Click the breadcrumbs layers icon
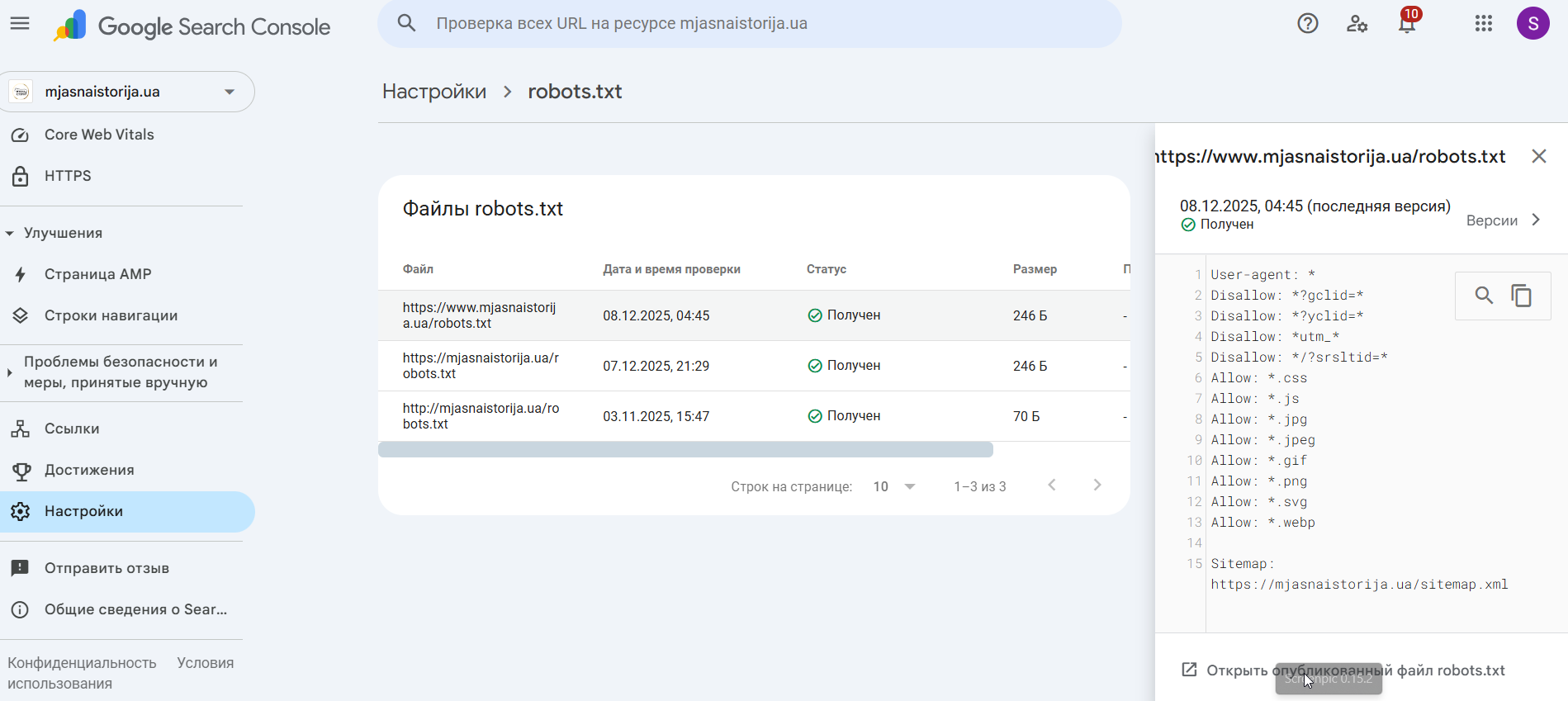 point(21,315)
